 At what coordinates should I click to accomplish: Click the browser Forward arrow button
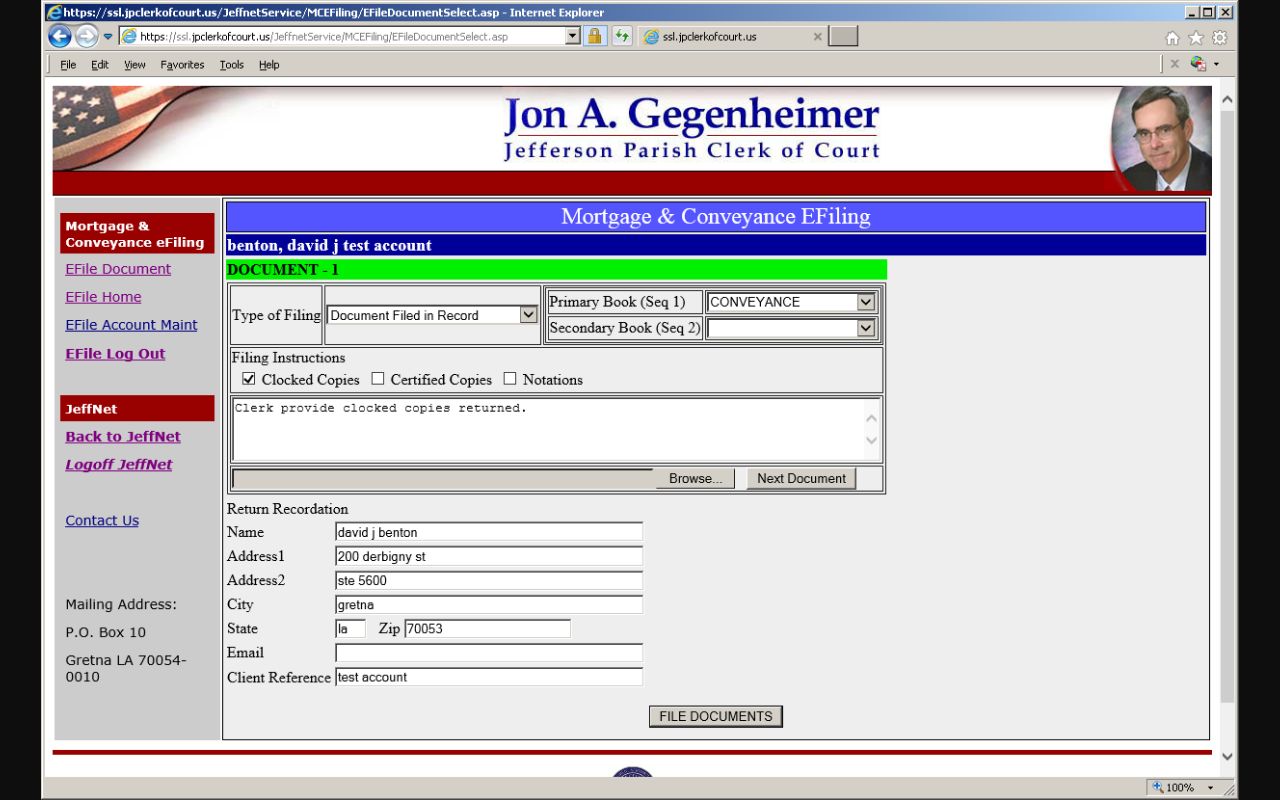click(x=87, y=36)
